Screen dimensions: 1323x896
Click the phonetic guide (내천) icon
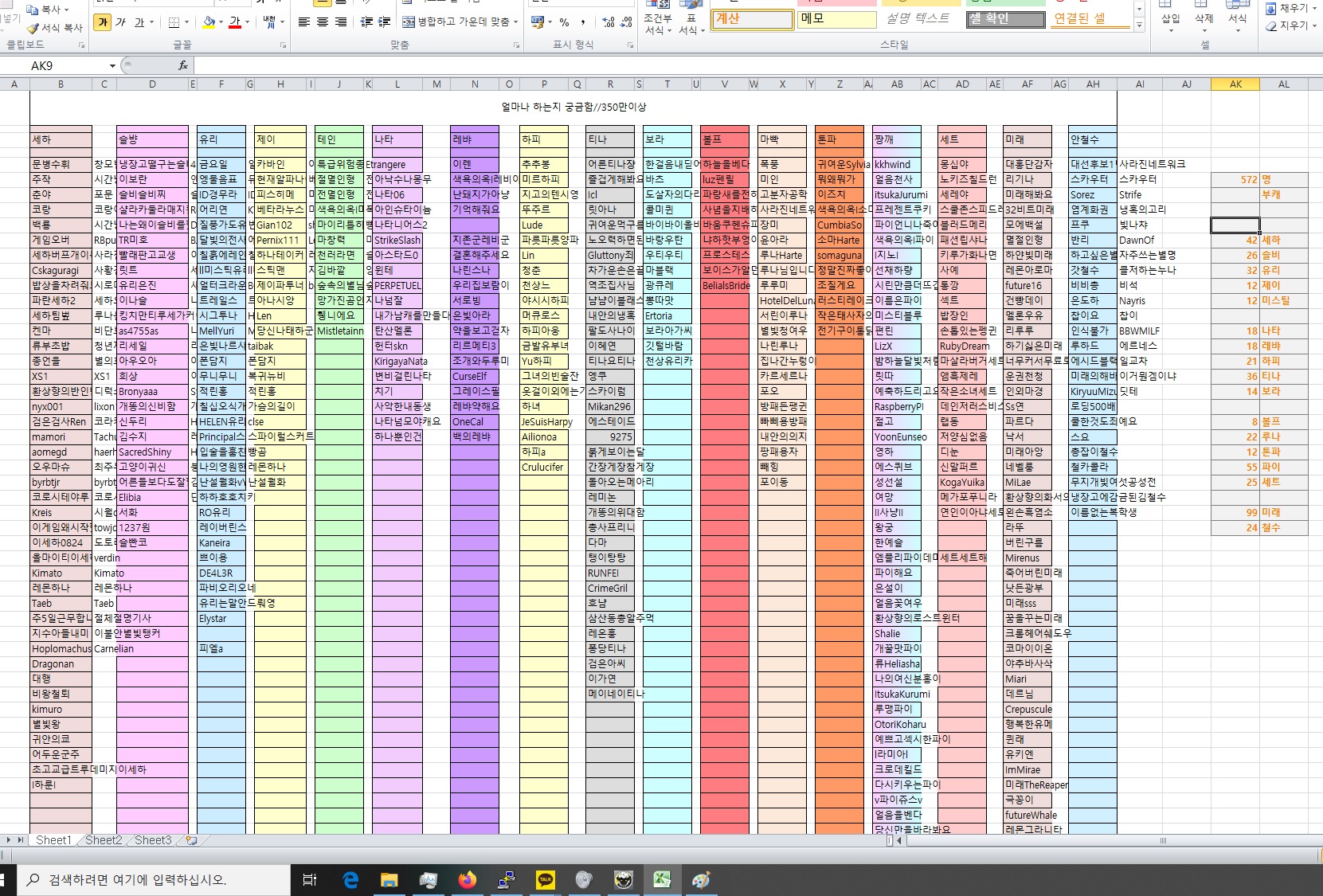[269, 22]
